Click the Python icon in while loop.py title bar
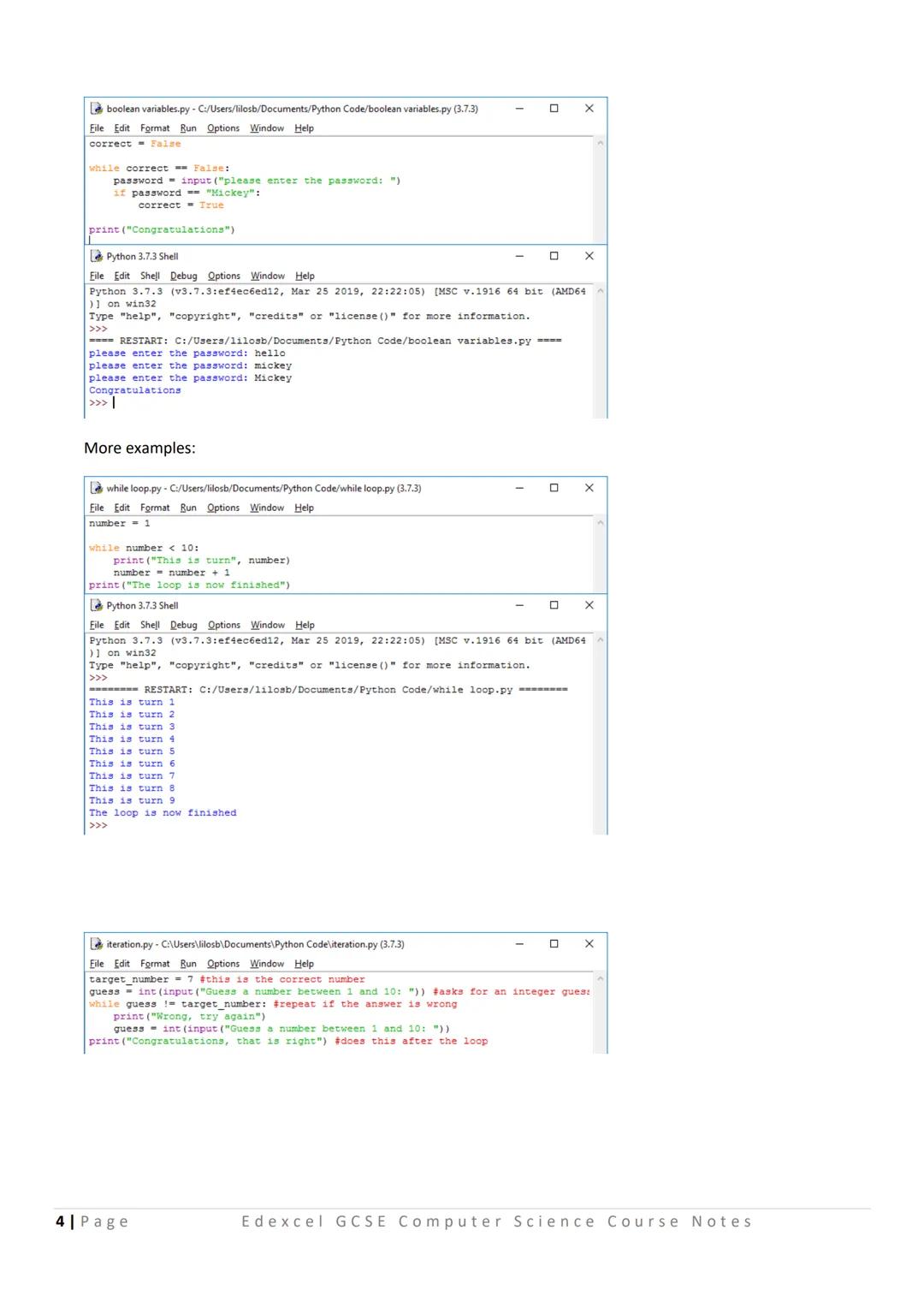The image size is (924, 1307). pyautogui.click(x=97, y=488)
